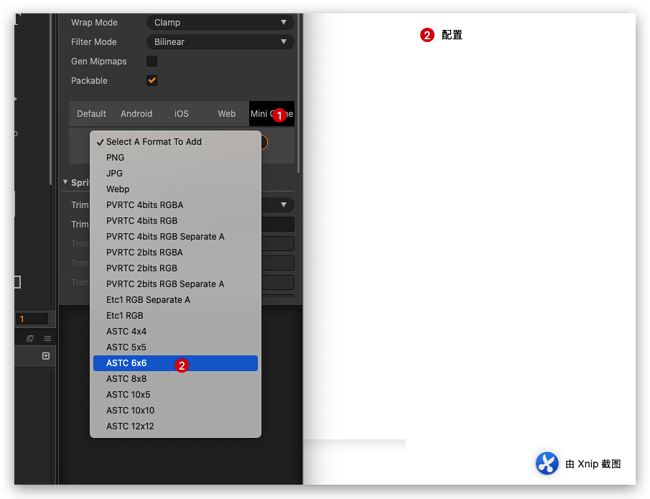
Task: Uncheck the Packable checkbox
Action: coord(152,80)
